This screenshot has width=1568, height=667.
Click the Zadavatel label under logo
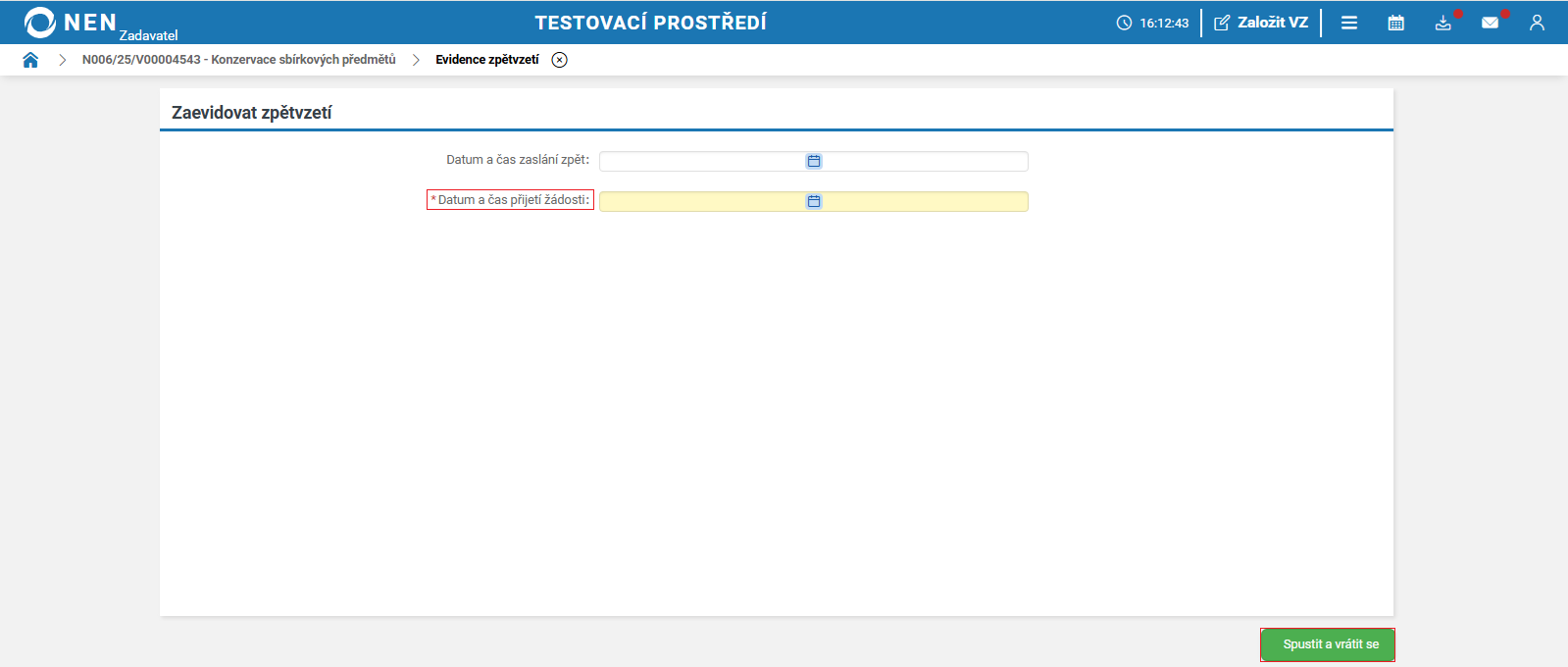click(149, 35)
